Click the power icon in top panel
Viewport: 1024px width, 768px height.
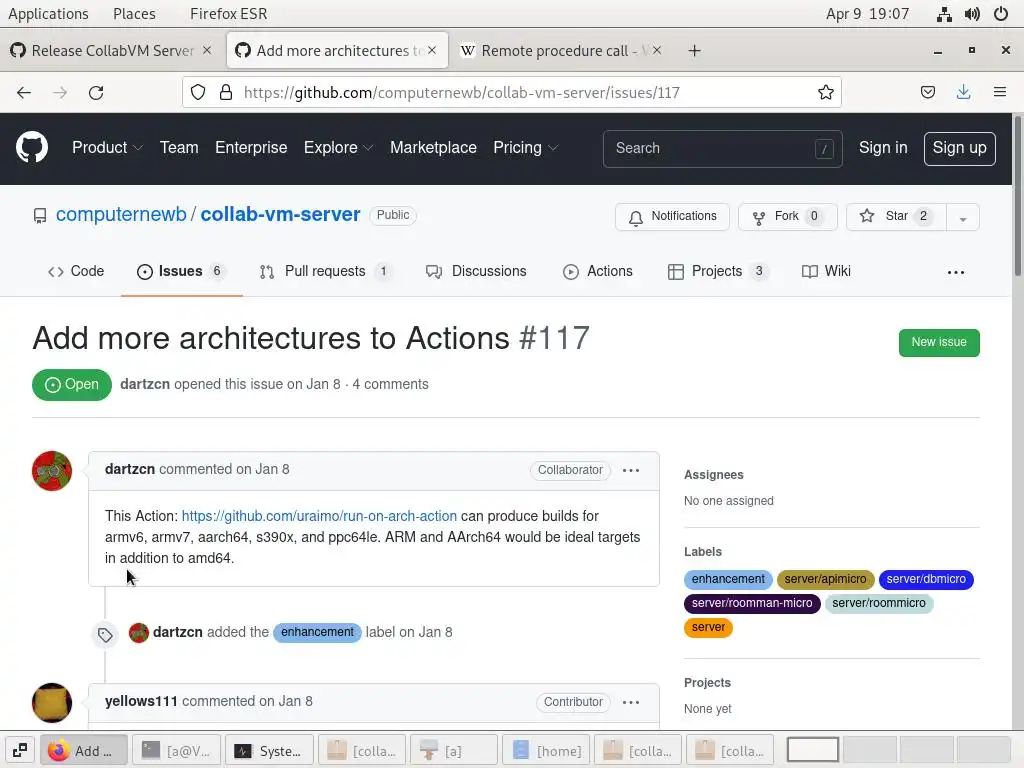(1001, 14)
